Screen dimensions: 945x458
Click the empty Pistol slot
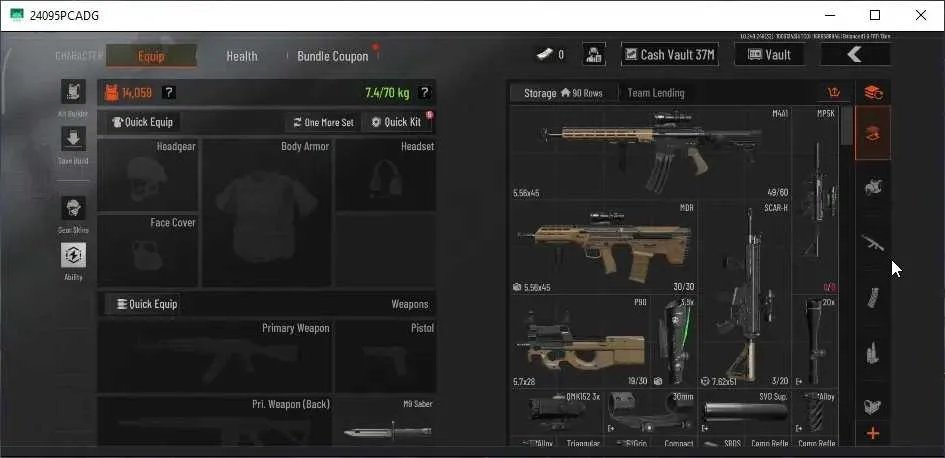(x=386, y=356)
